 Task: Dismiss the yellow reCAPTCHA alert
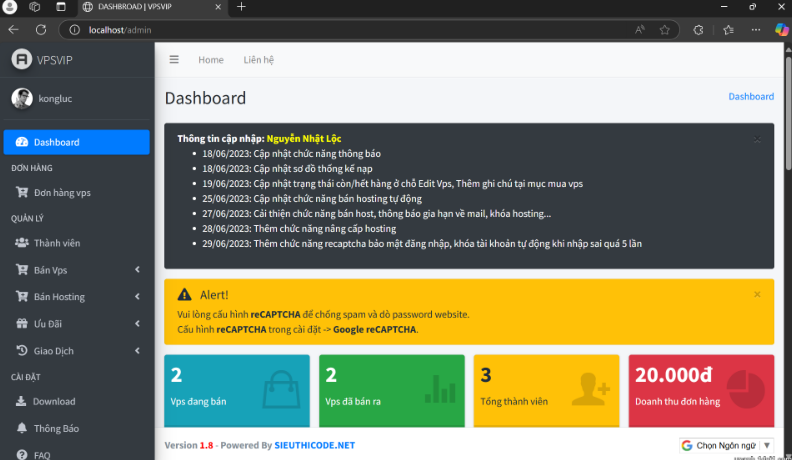pyautogui.click(x=757, y=294)
